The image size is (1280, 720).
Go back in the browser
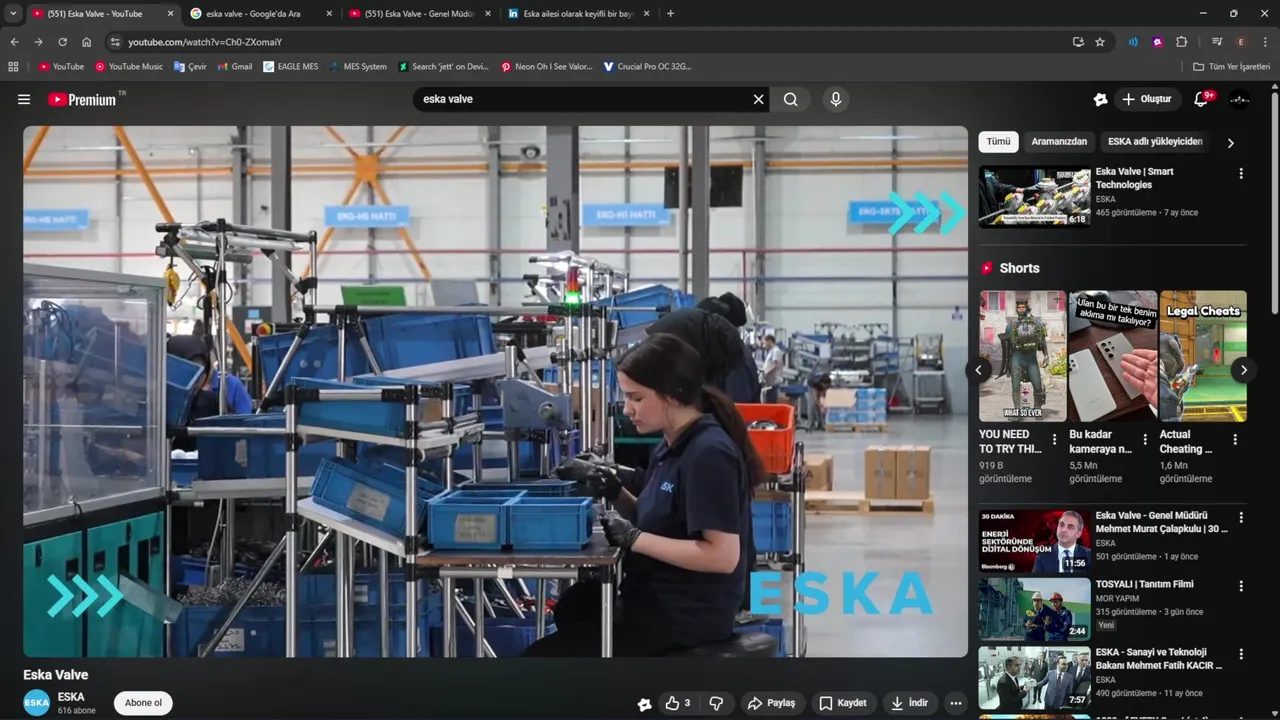(x=14, y=42)
